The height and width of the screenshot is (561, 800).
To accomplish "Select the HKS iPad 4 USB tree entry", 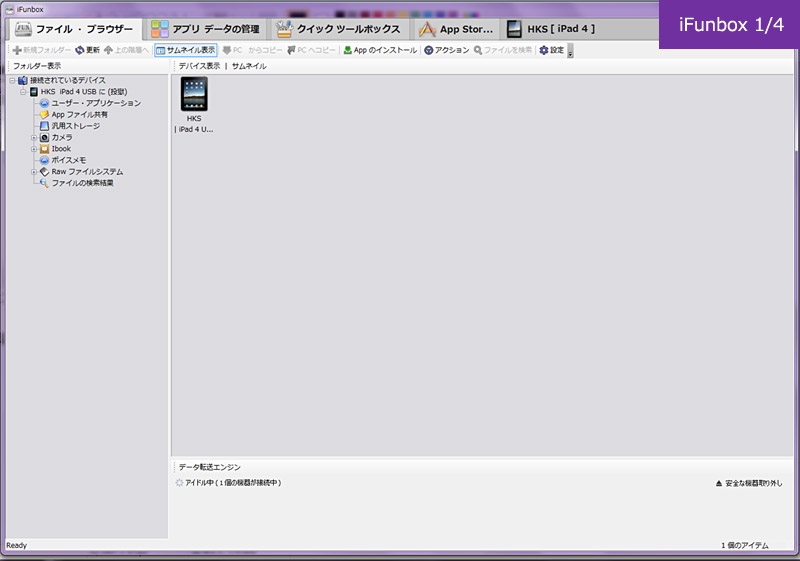I will 84,92.
